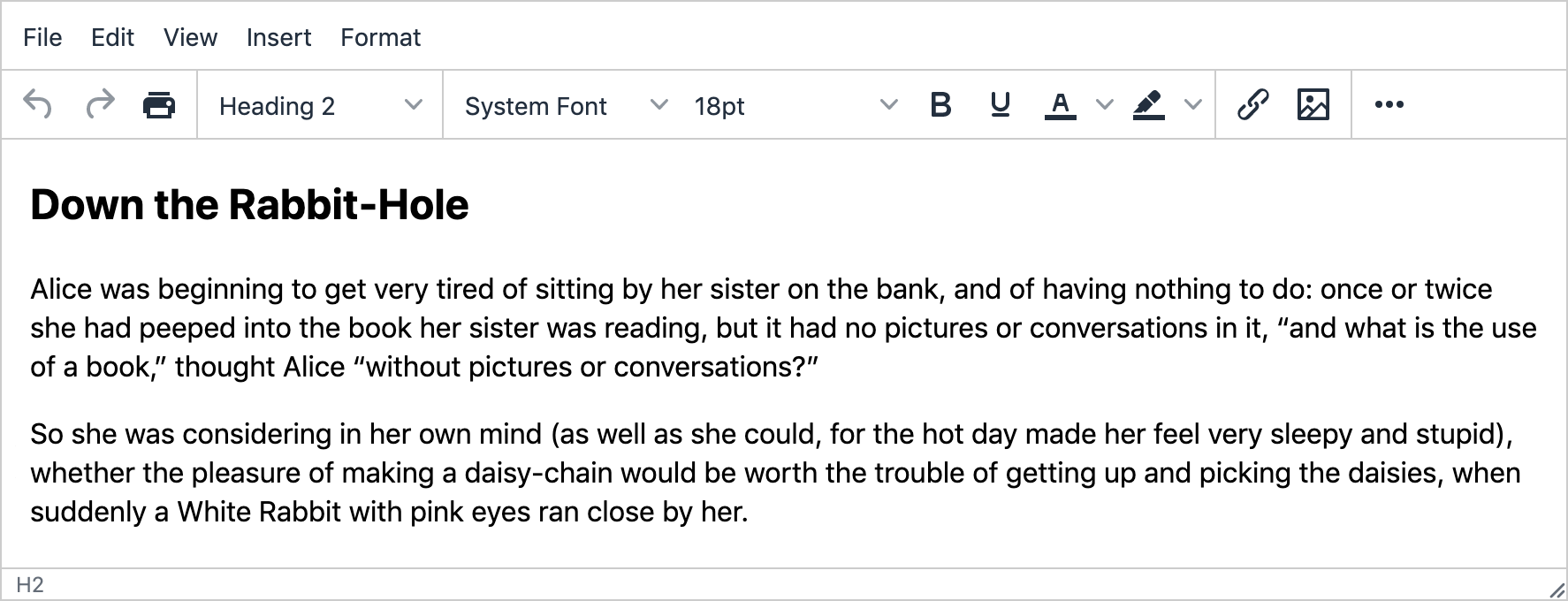This screenshot has width=1568, height=601.
Task: Place cursor in Down the Rabbit-Hole heading
Action: tap(249, 205)
